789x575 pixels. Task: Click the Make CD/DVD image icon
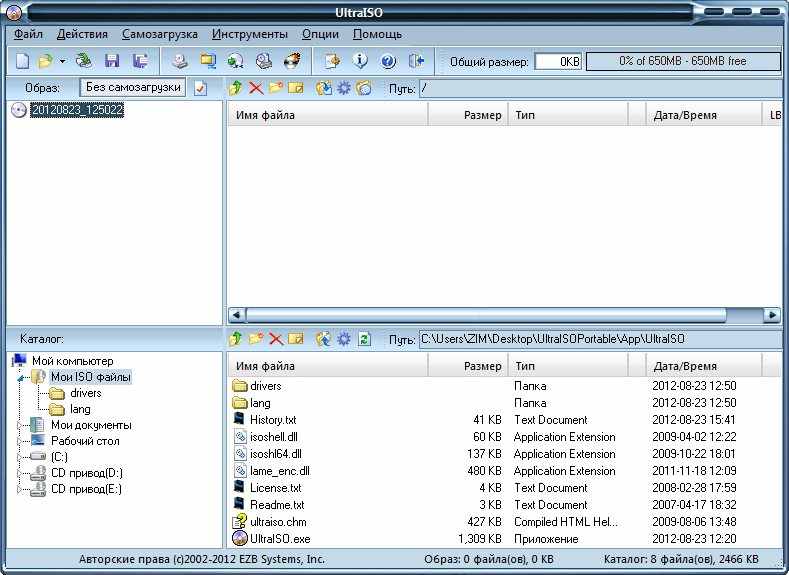pyautogui.click(x=180, y=61)
